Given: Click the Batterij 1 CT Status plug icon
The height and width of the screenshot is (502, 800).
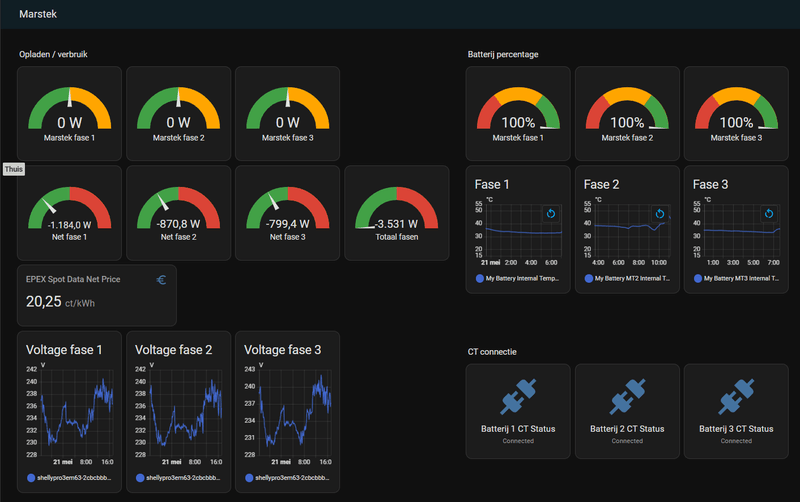Looking at the screenshot, I should click(518, 396).
